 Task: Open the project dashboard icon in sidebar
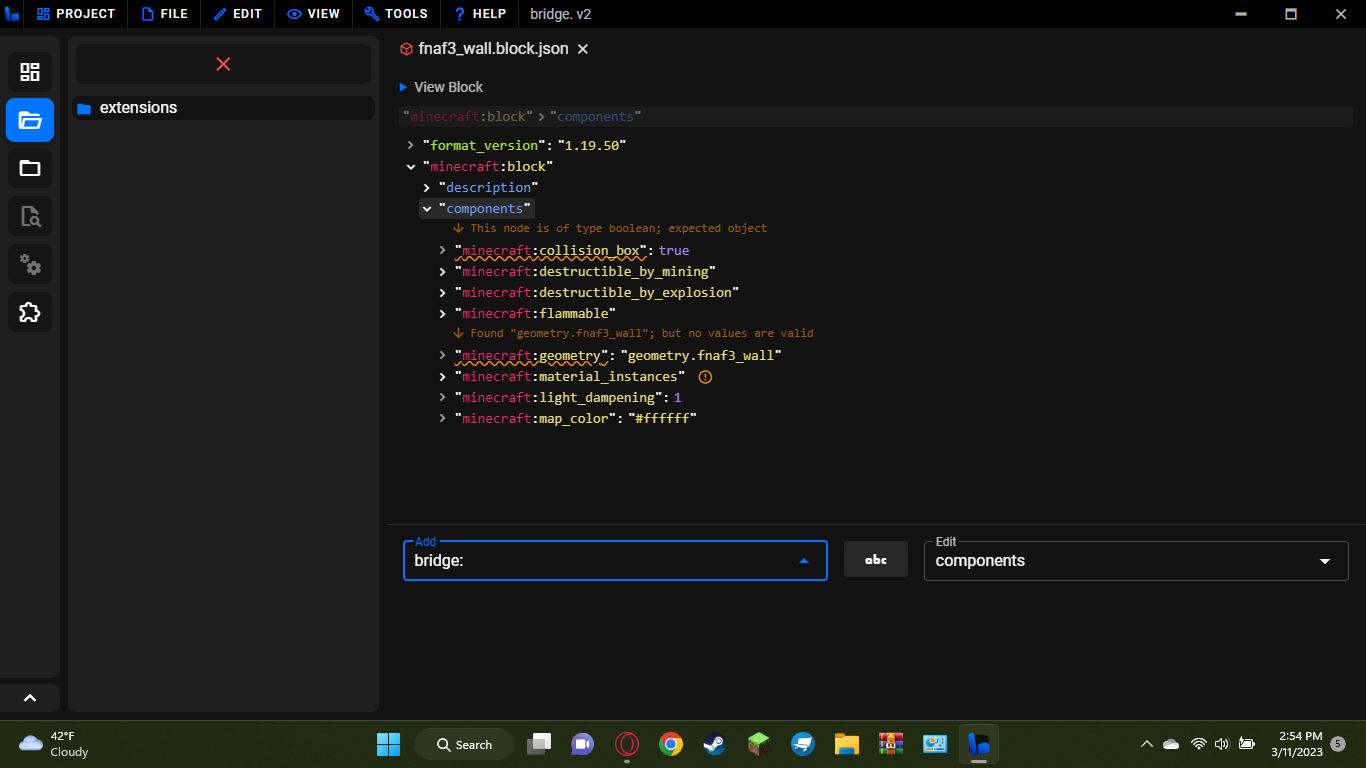coord(30,71)
